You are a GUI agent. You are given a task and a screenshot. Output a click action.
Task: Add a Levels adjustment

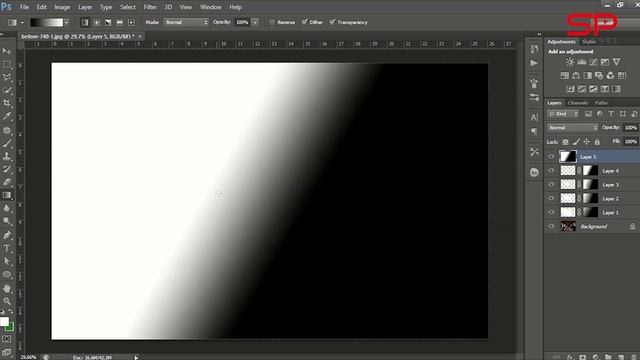(582, 62)
